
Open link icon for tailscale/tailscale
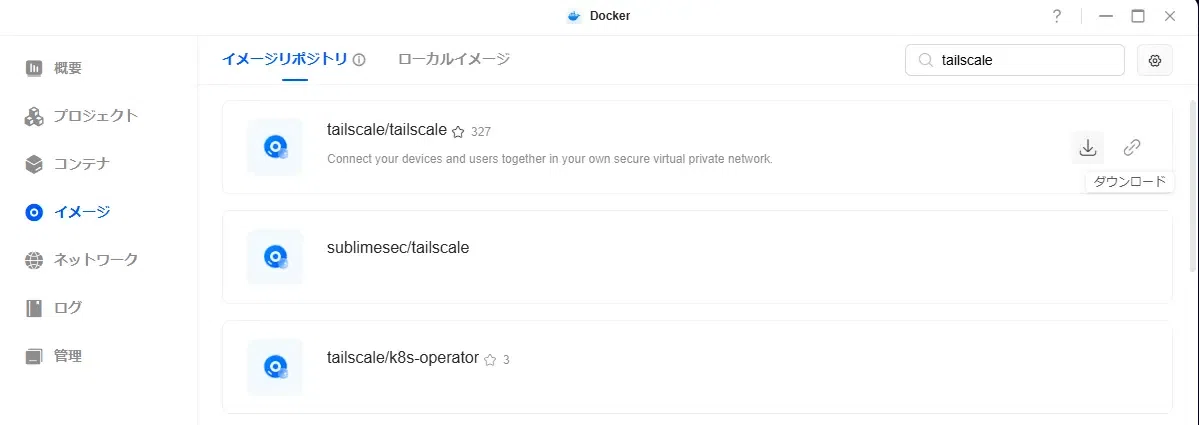click(x=1132, y=148)
